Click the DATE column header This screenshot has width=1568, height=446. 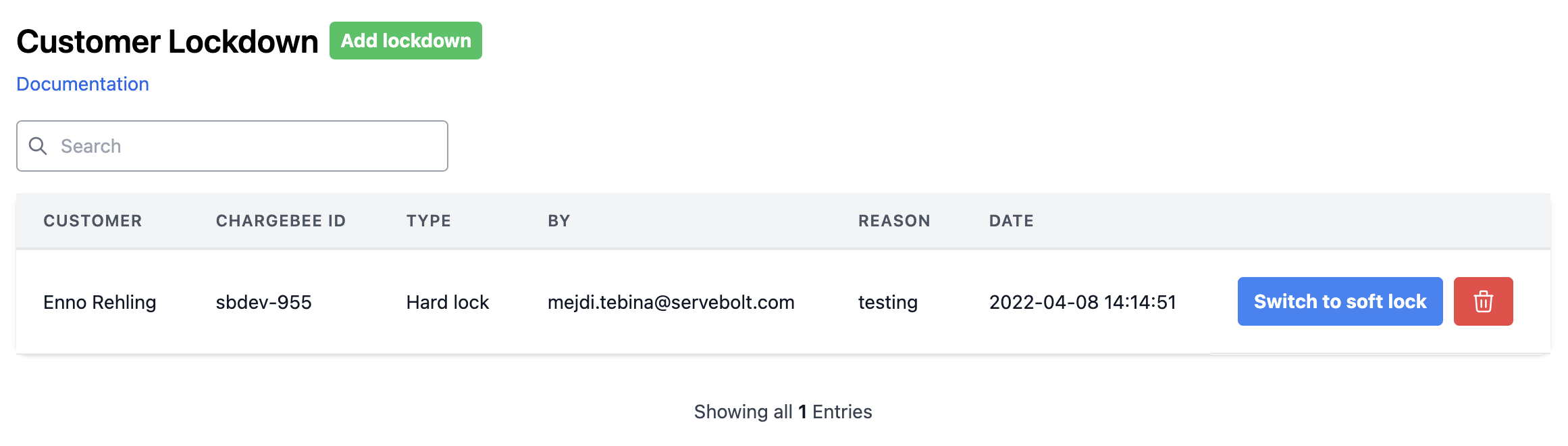point(1011,221)
